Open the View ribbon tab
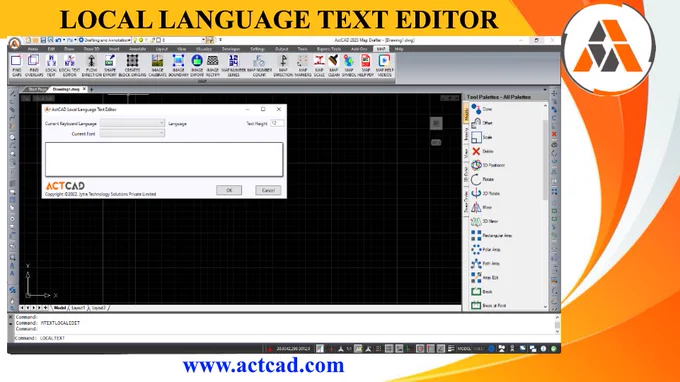 coord(181,49)
